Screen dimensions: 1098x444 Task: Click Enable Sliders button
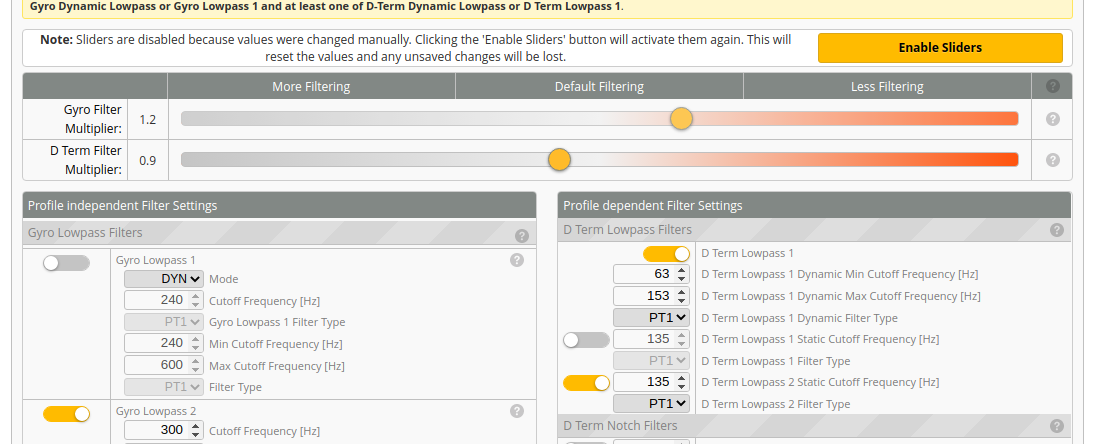pos(940,48)
